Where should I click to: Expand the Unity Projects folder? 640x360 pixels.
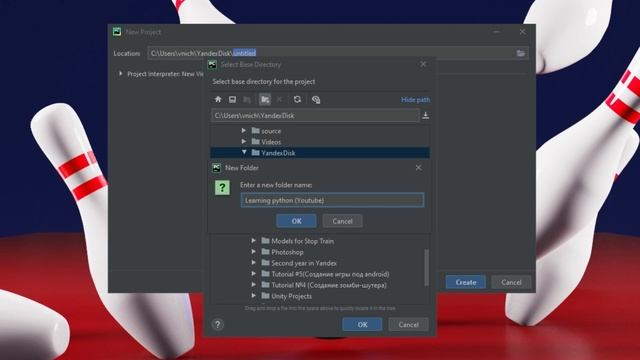[x=253, y=296]
